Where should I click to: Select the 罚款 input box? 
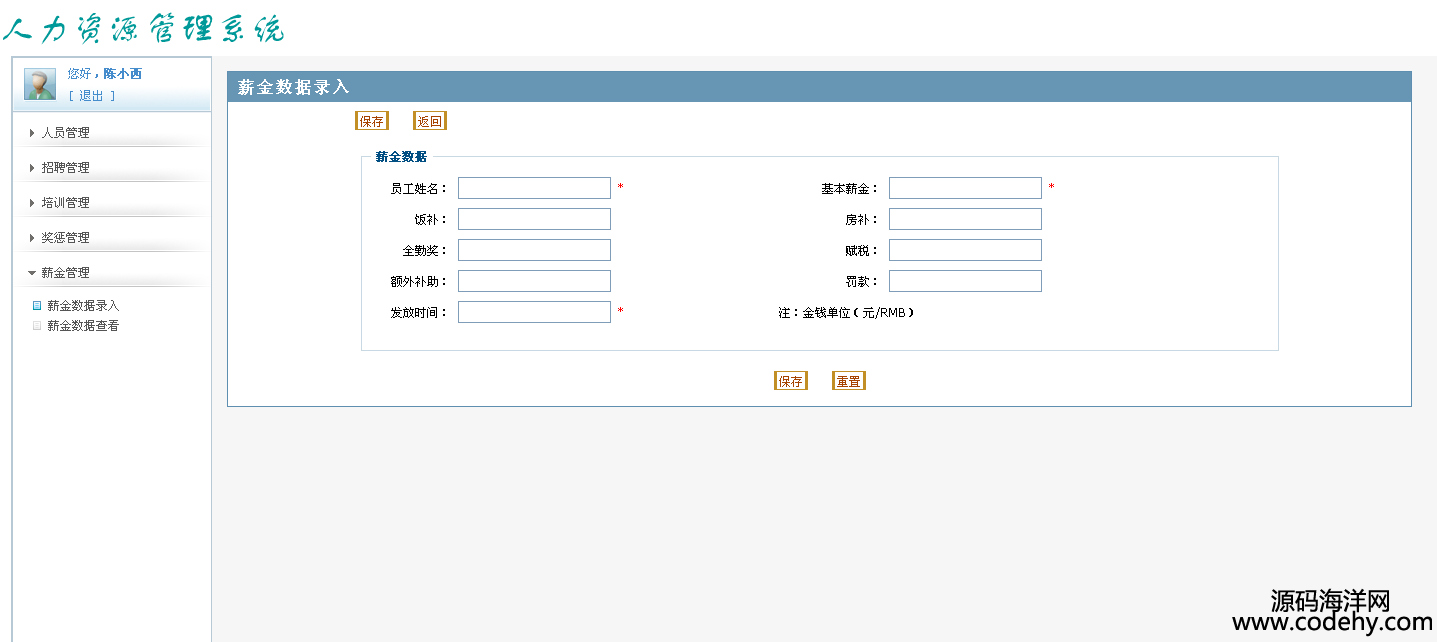[965, 281]
